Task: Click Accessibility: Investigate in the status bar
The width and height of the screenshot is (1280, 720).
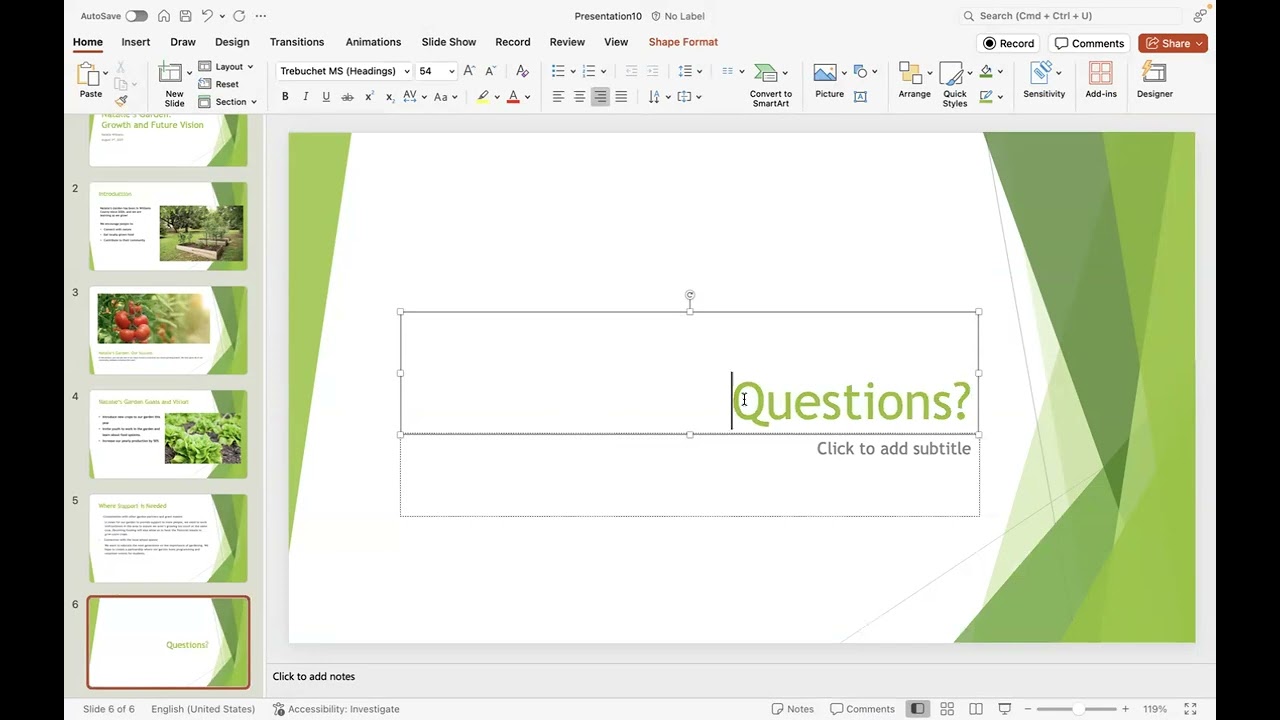Action: 336,709
